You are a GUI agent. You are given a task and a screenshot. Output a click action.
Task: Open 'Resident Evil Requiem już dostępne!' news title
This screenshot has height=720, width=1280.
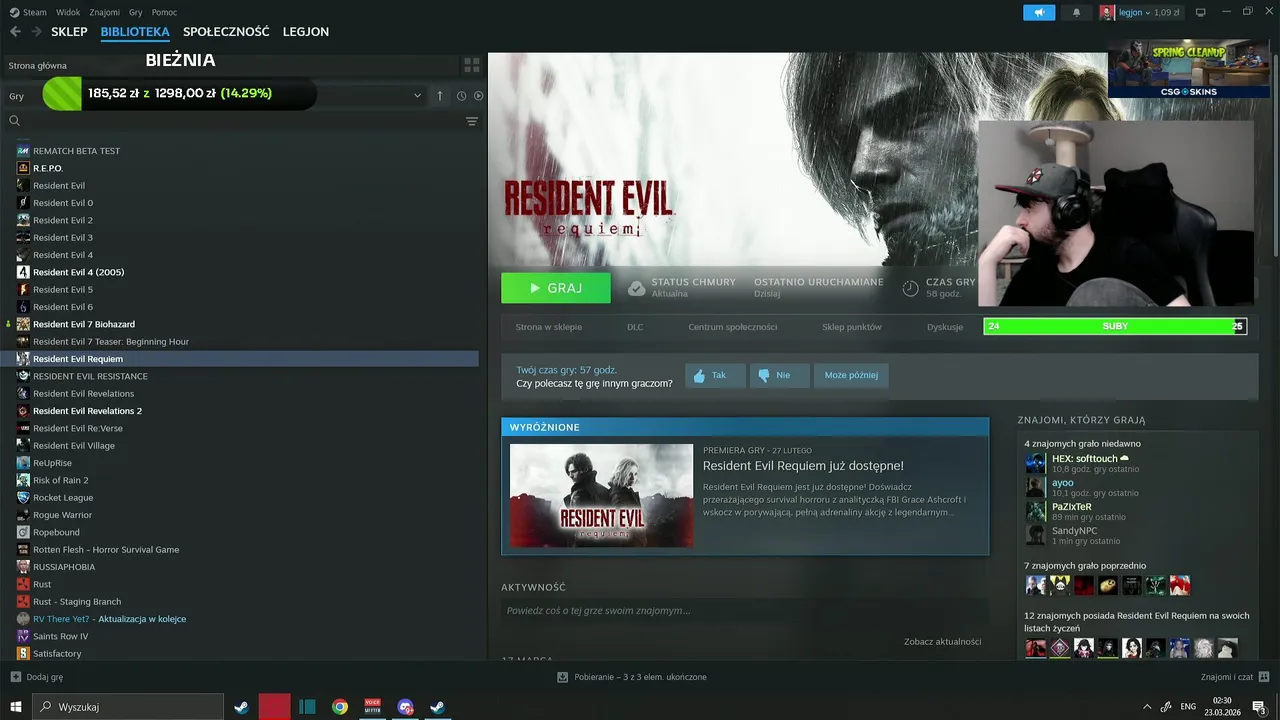point(803,466)
